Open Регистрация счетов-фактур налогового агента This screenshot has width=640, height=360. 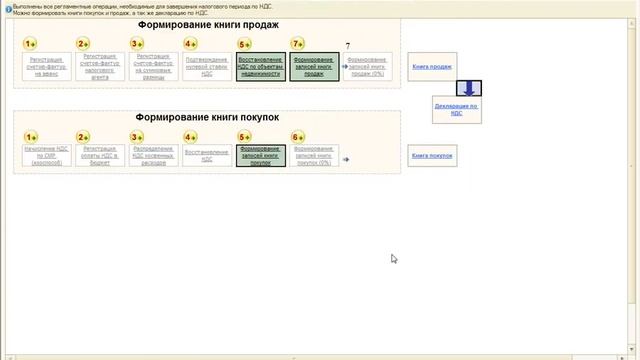click(100, 67)
